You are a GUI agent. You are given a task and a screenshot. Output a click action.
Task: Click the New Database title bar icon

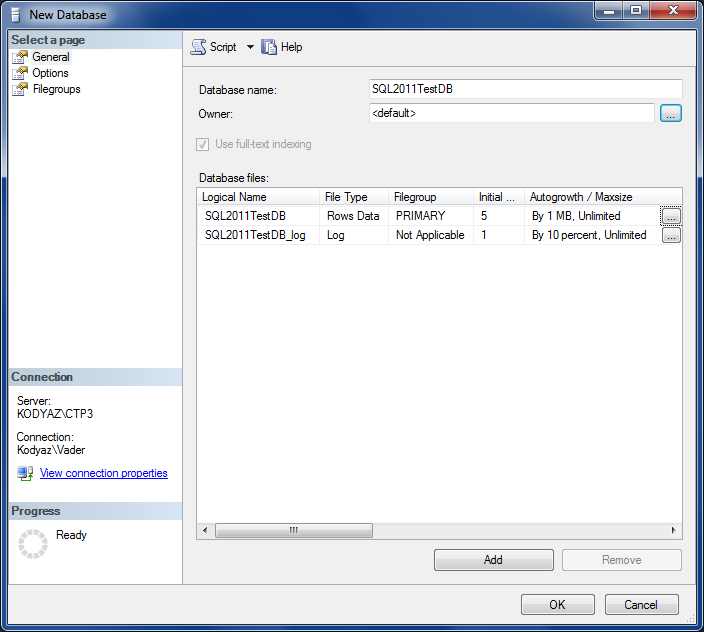pos(16,15)
